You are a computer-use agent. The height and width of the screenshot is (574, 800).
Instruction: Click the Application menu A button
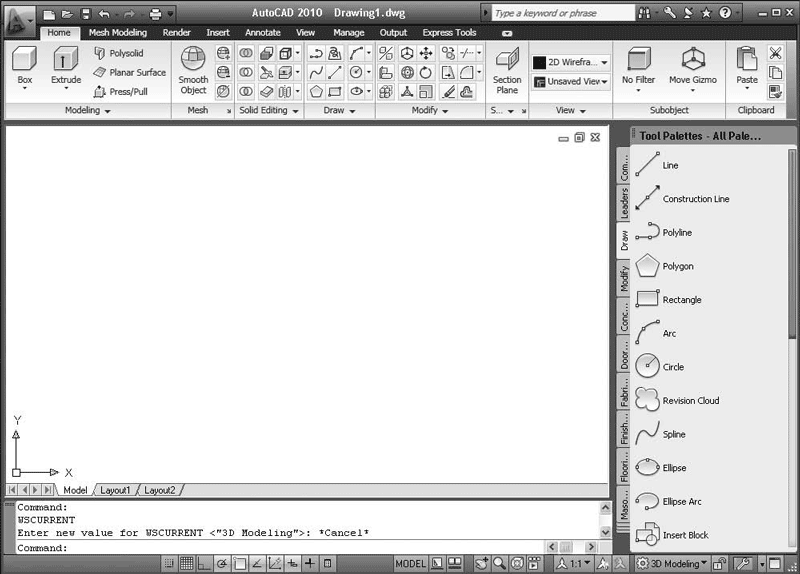coord(19,20)
